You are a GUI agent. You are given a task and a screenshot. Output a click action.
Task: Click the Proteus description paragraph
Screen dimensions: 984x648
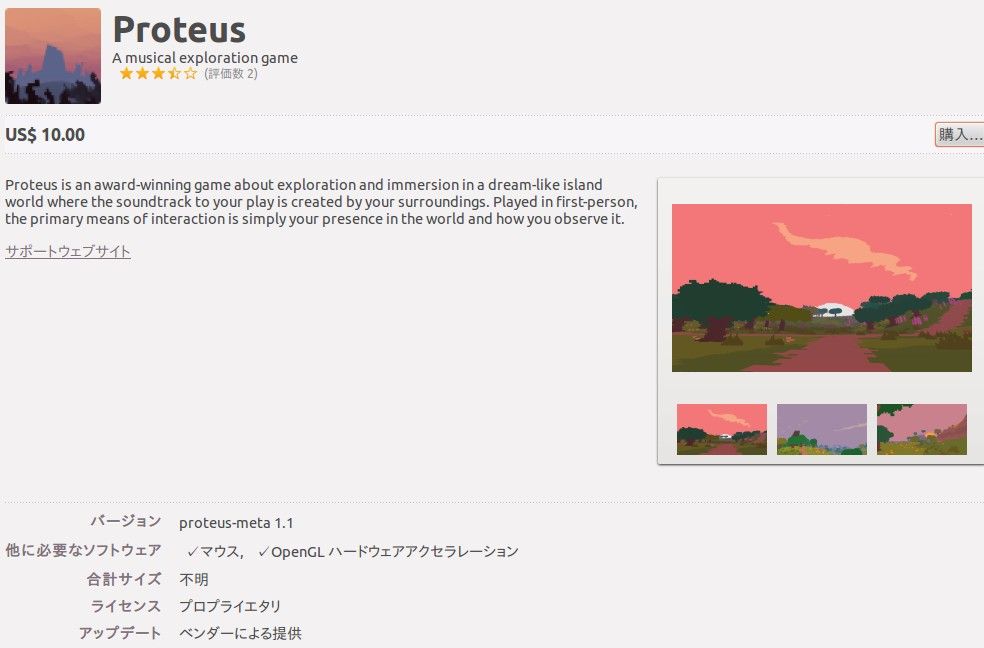tap(321, 202)
